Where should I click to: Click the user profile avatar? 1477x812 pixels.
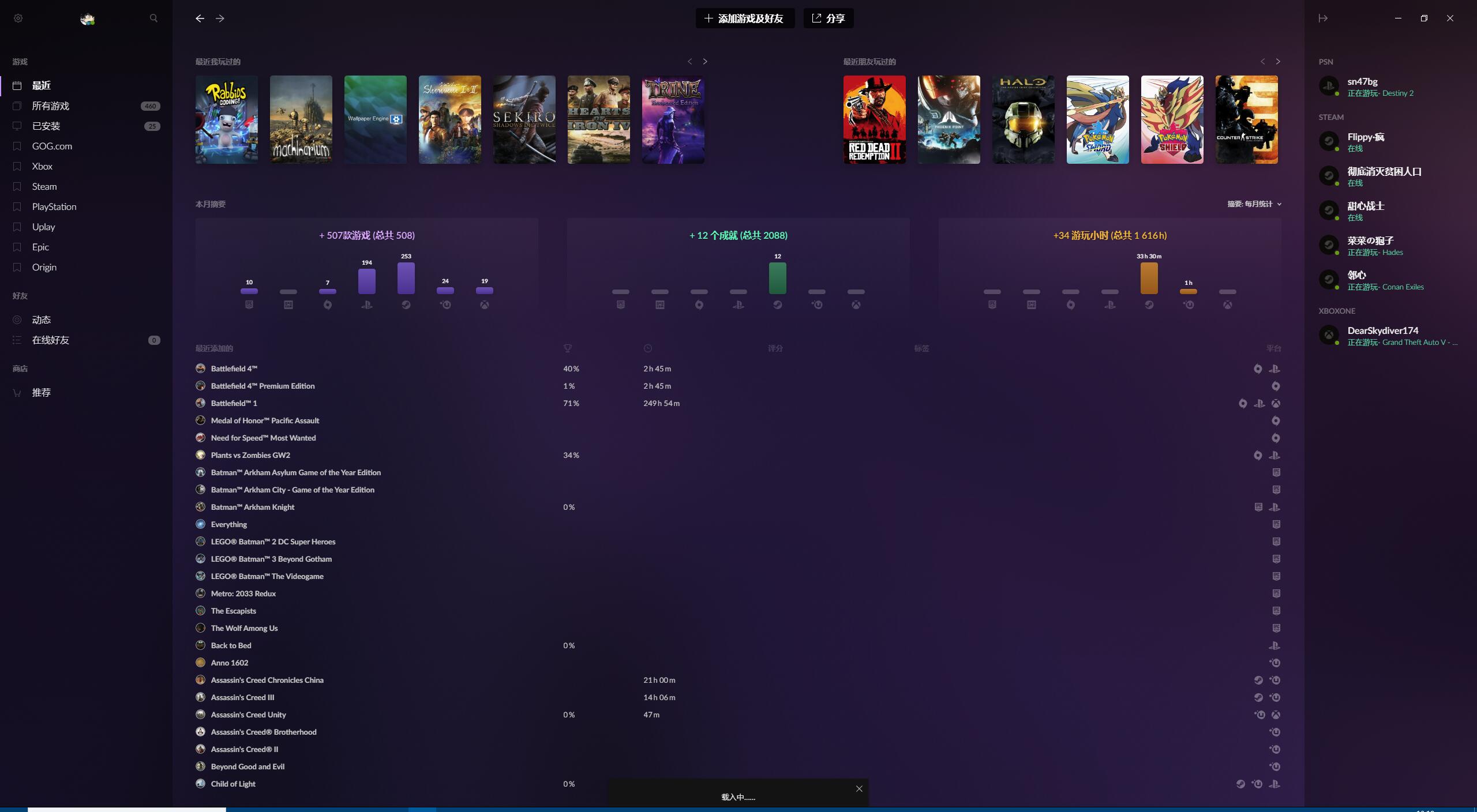click(x=88, y=18)
